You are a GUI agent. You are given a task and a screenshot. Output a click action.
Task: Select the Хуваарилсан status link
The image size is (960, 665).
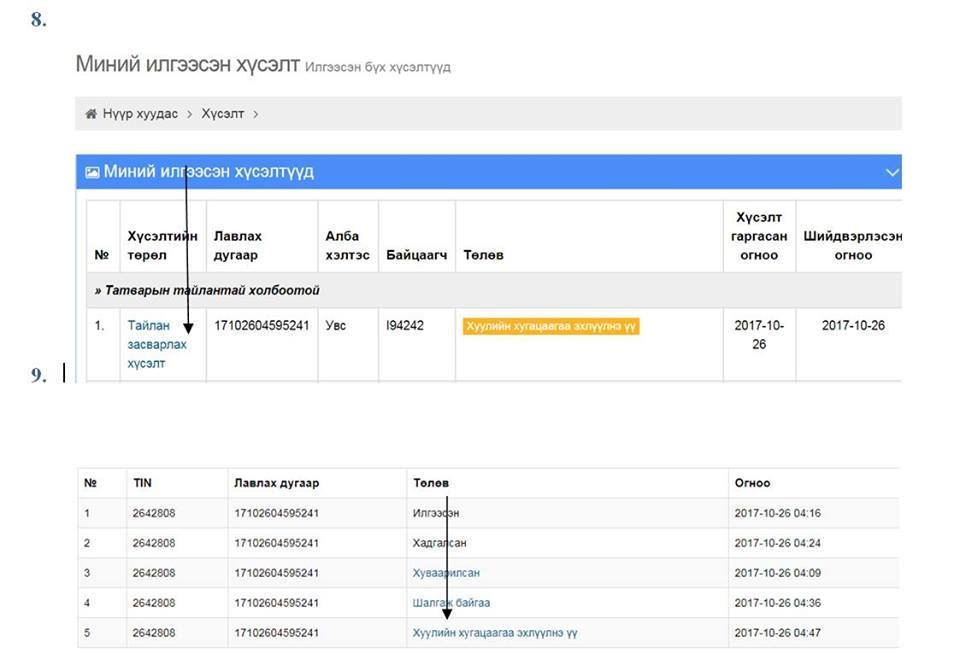446,573
